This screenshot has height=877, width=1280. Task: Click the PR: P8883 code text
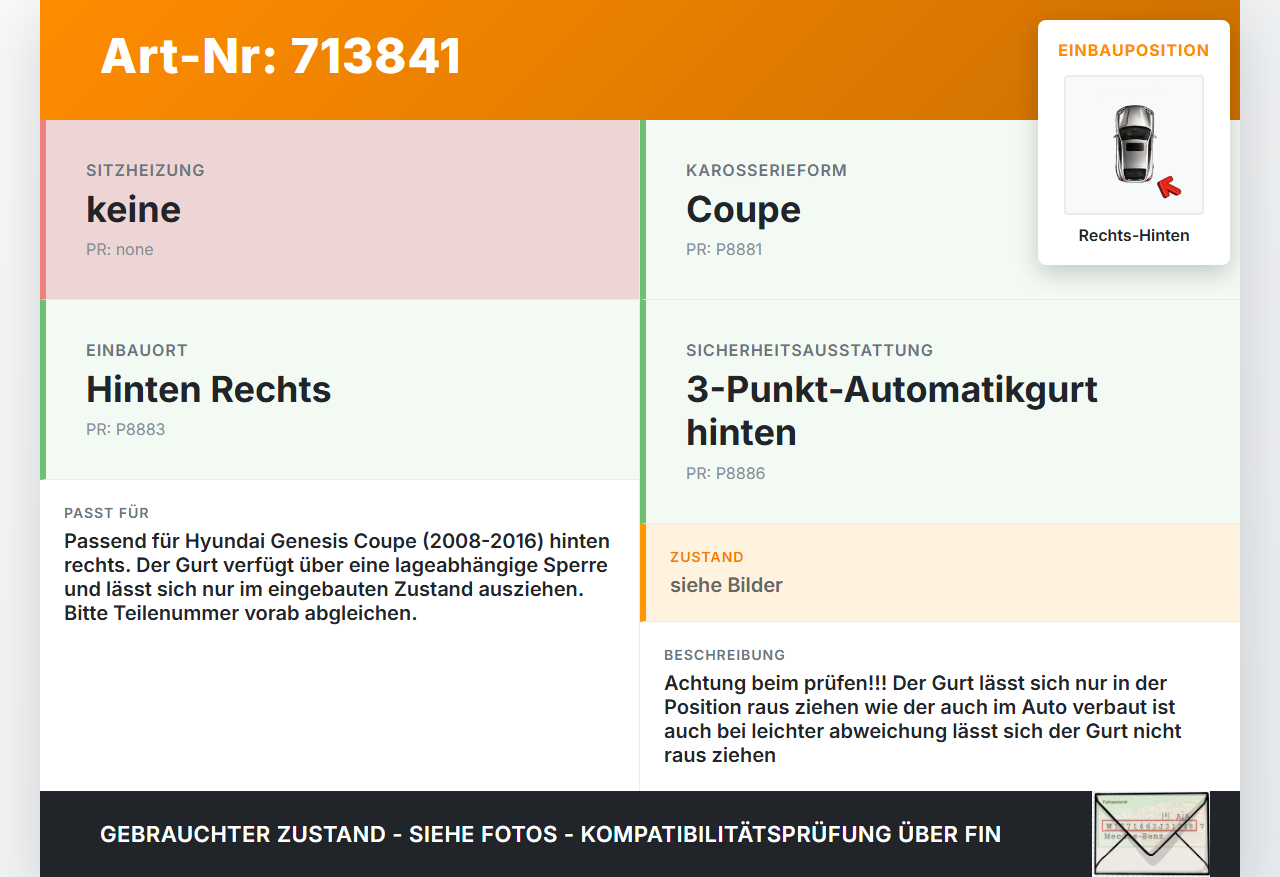click(126, 430)
